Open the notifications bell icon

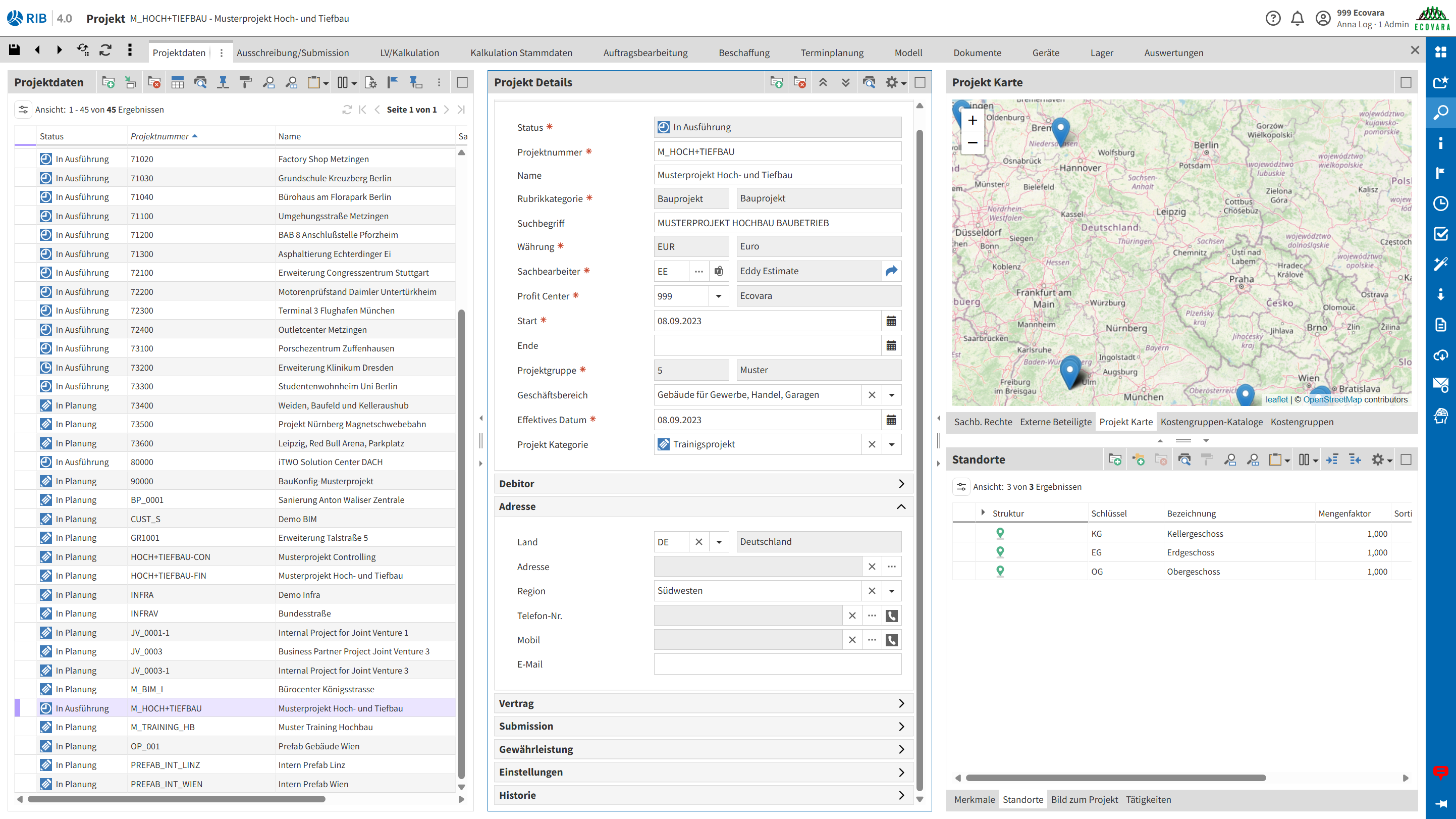click(1297, 19)
